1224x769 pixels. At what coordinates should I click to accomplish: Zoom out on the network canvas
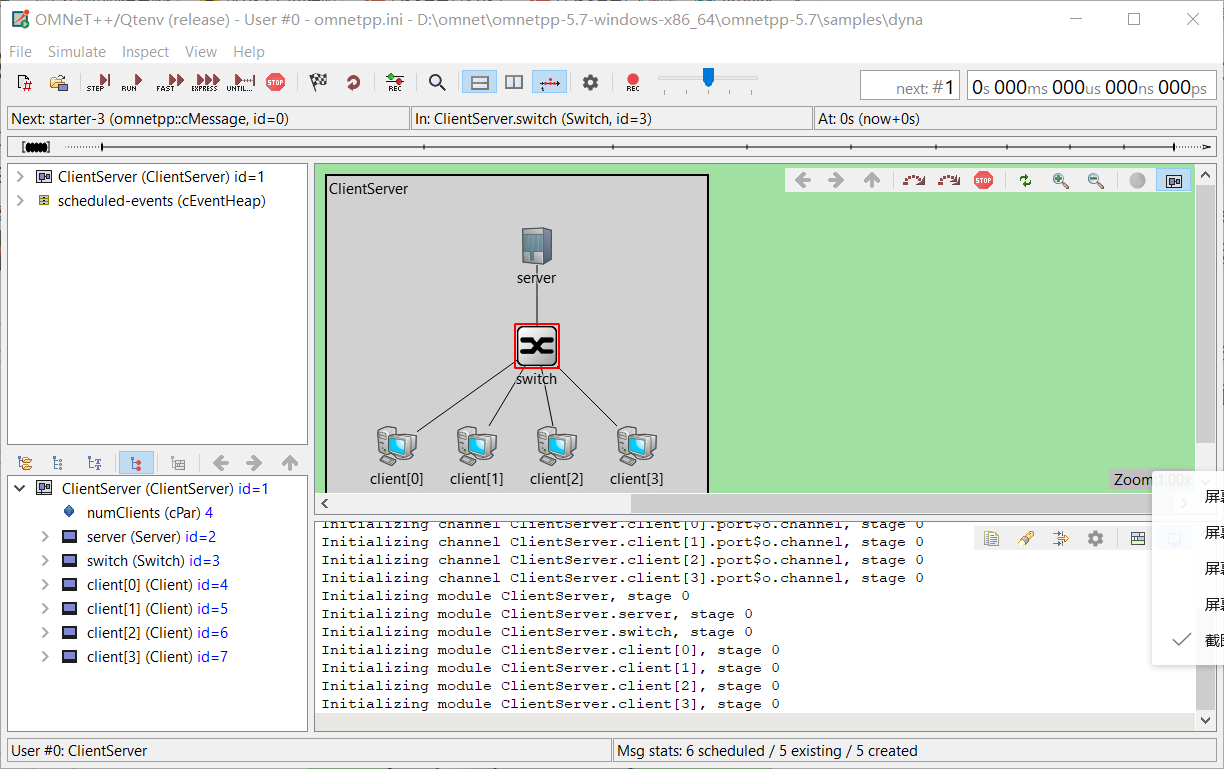click(1096, 180)
